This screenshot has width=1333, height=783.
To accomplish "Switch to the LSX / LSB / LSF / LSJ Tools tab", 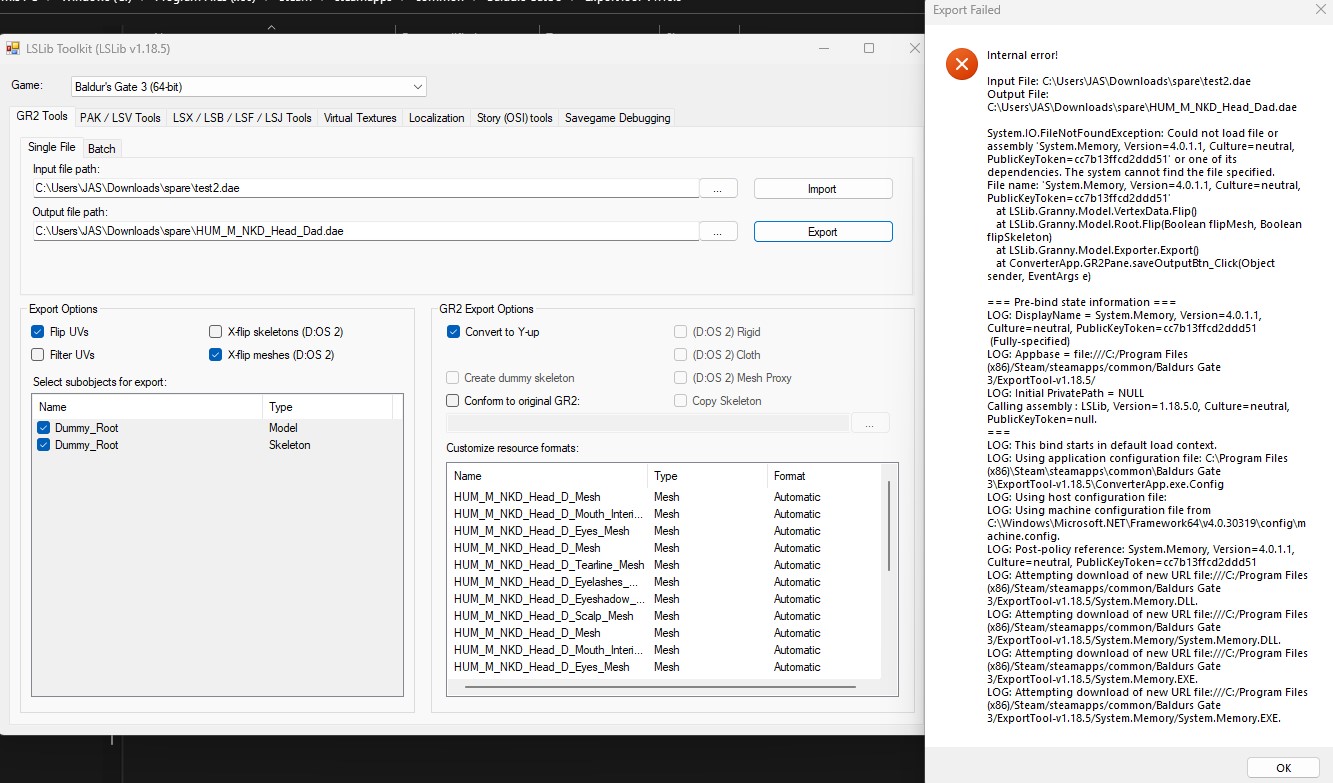I will pos(240,117).
